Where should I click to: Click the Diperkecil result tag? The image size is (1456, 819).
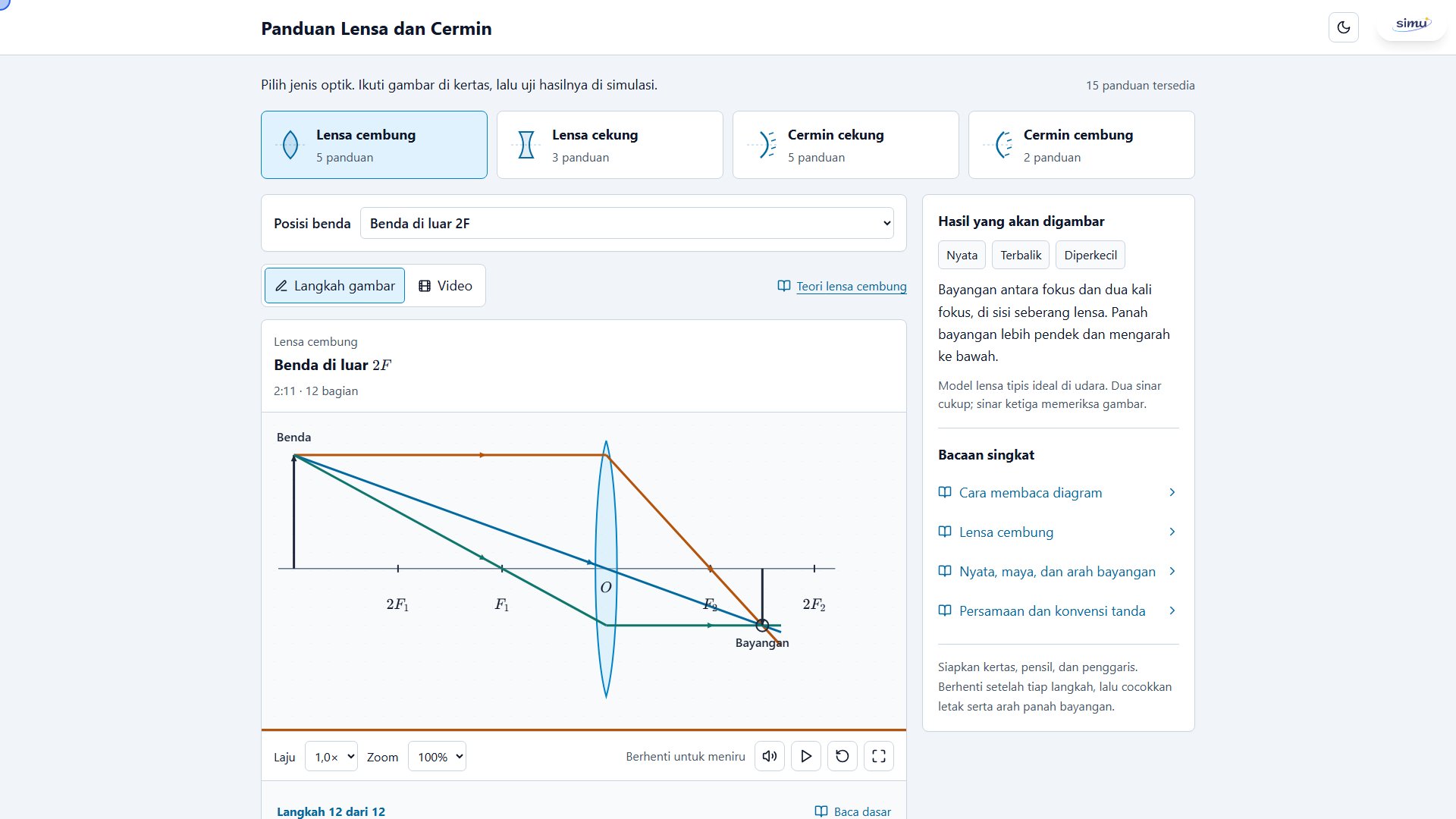pos(1090,256)
